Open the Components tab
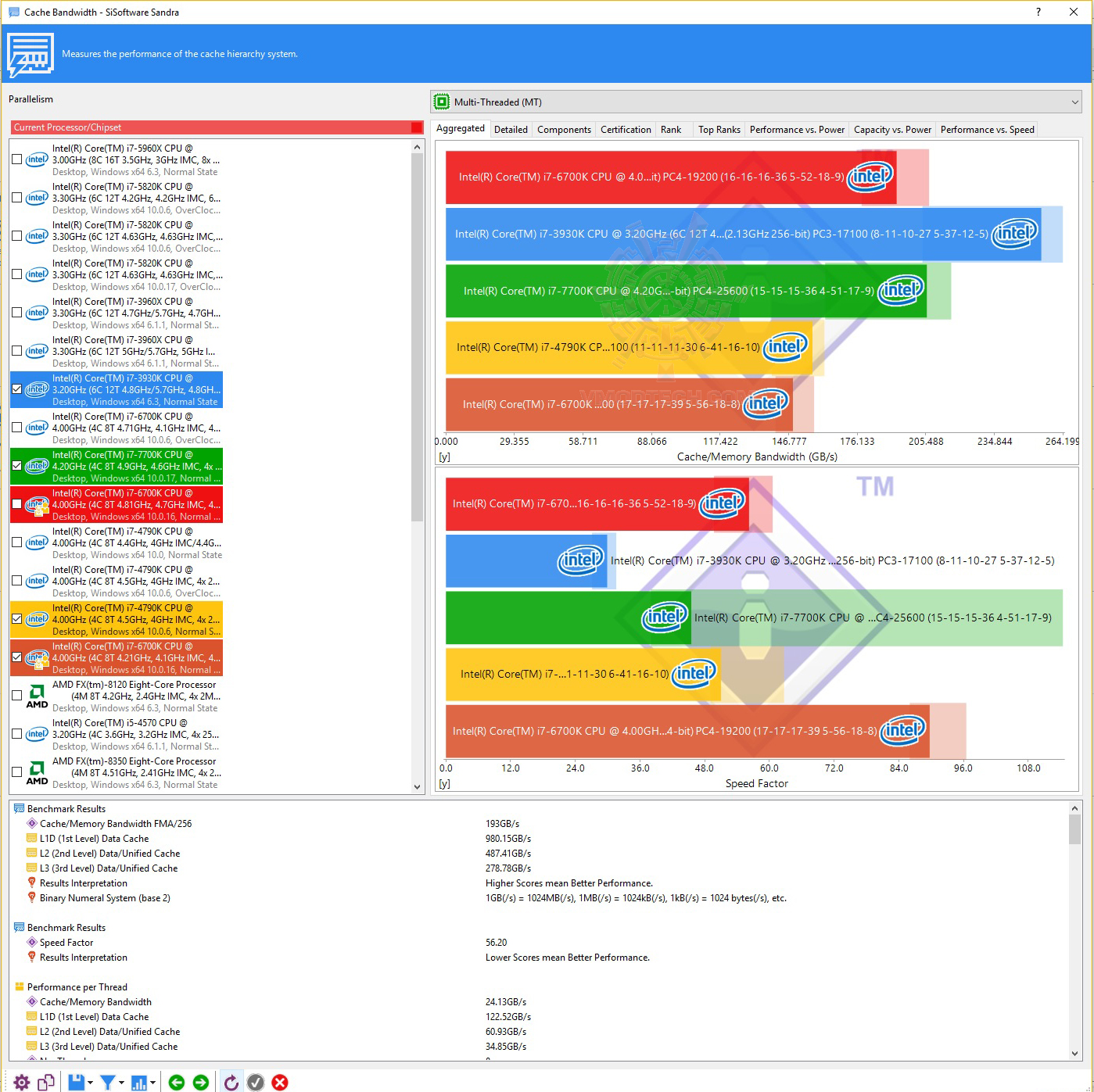 coord(564,130)
